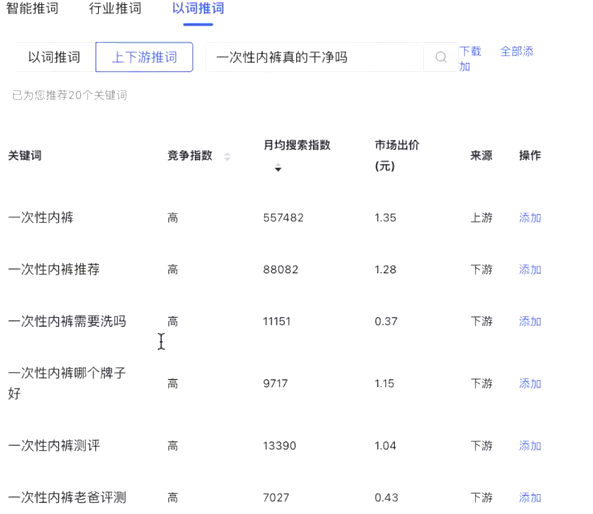Toggle the 上下游推词 mode button
Screen dimensions: 593x514
(144, 57)
